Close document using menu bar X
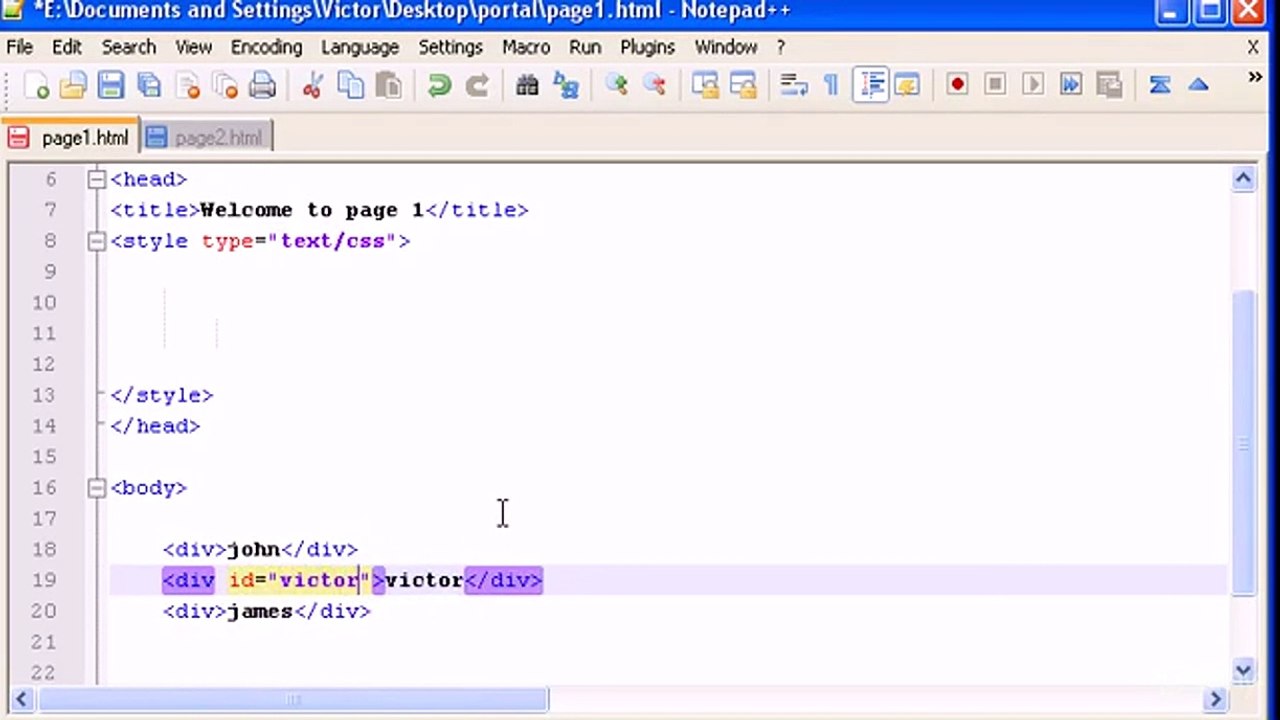Screen dimensions: 1280x720 [1253, 47]
